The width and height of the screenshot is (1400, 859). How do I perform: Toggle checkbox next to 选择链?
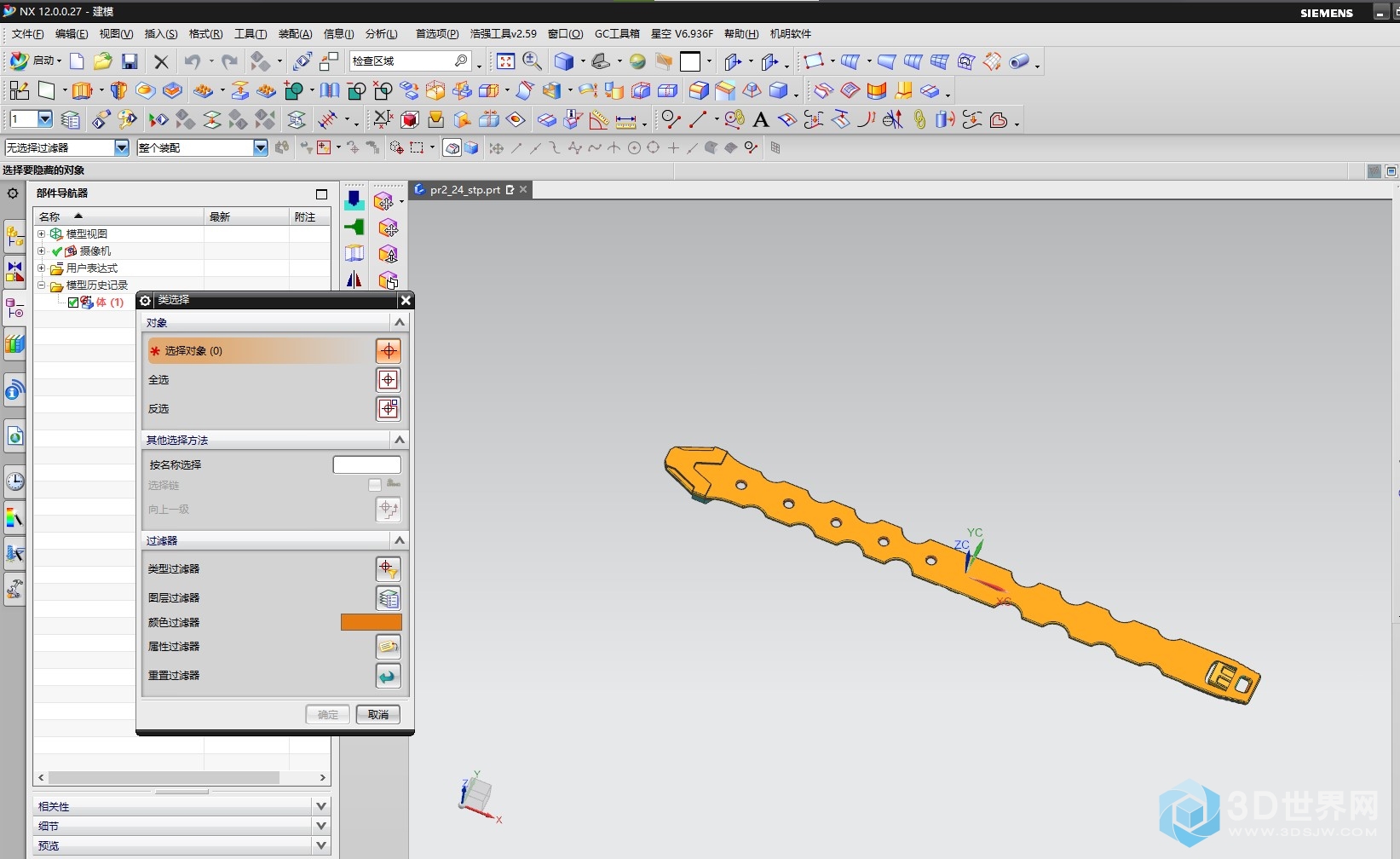(x=375, y=485)
